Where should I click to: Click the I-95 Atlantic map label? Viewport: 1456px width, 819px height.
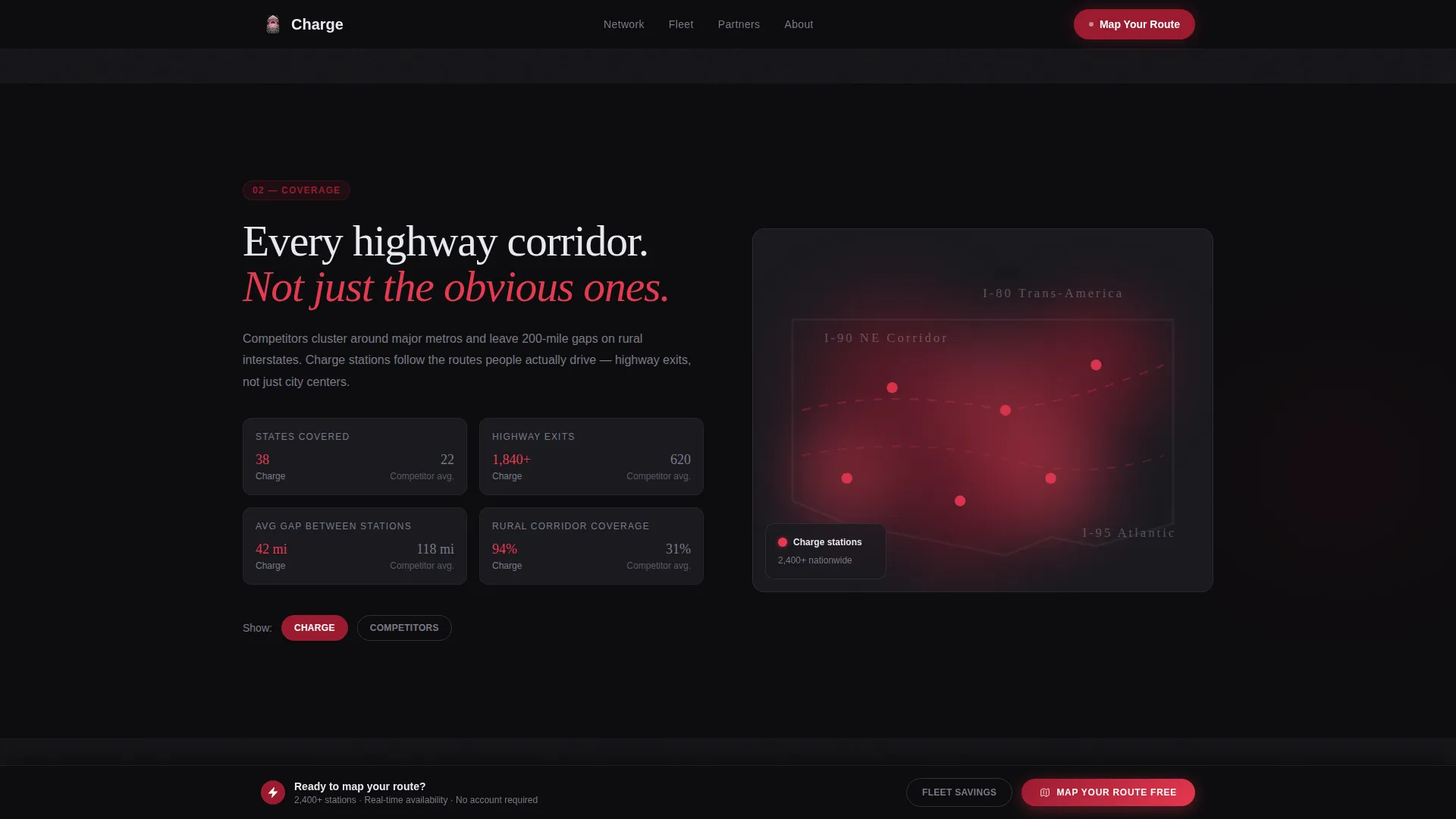[1128, 533]
